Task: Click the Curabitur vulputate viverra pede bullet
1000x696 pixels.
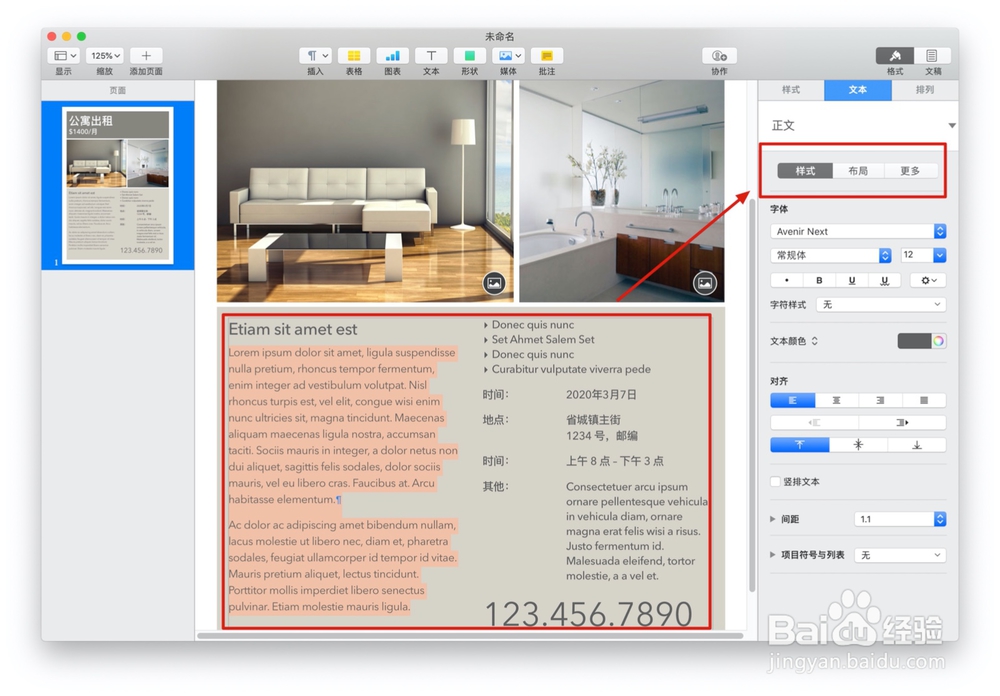Action: tap(571, 369)
